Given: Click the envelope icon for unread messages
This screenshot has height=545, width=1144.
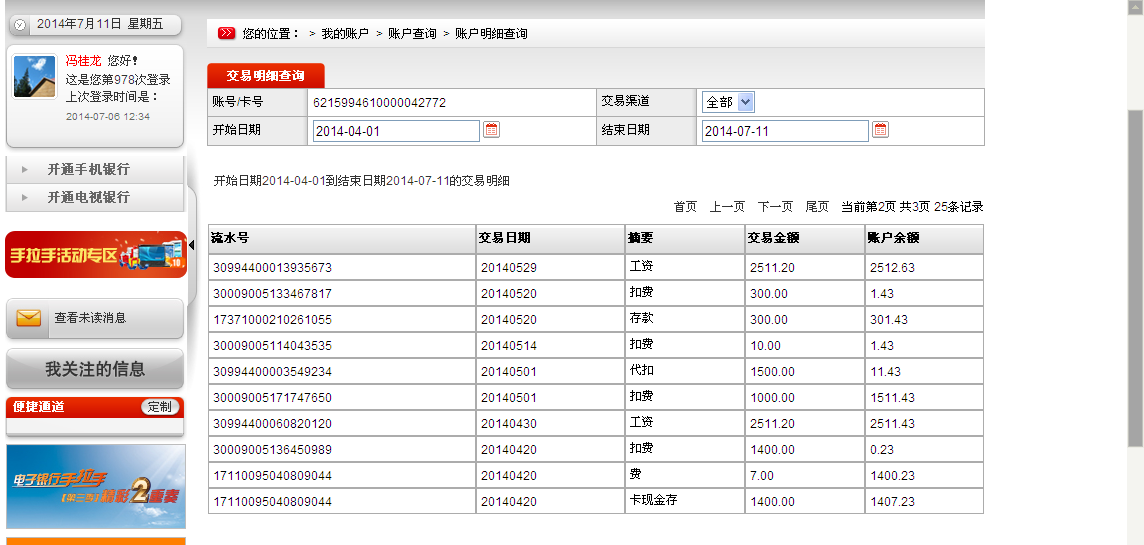Looking at the screenshot, I should [x=29, y=318].
